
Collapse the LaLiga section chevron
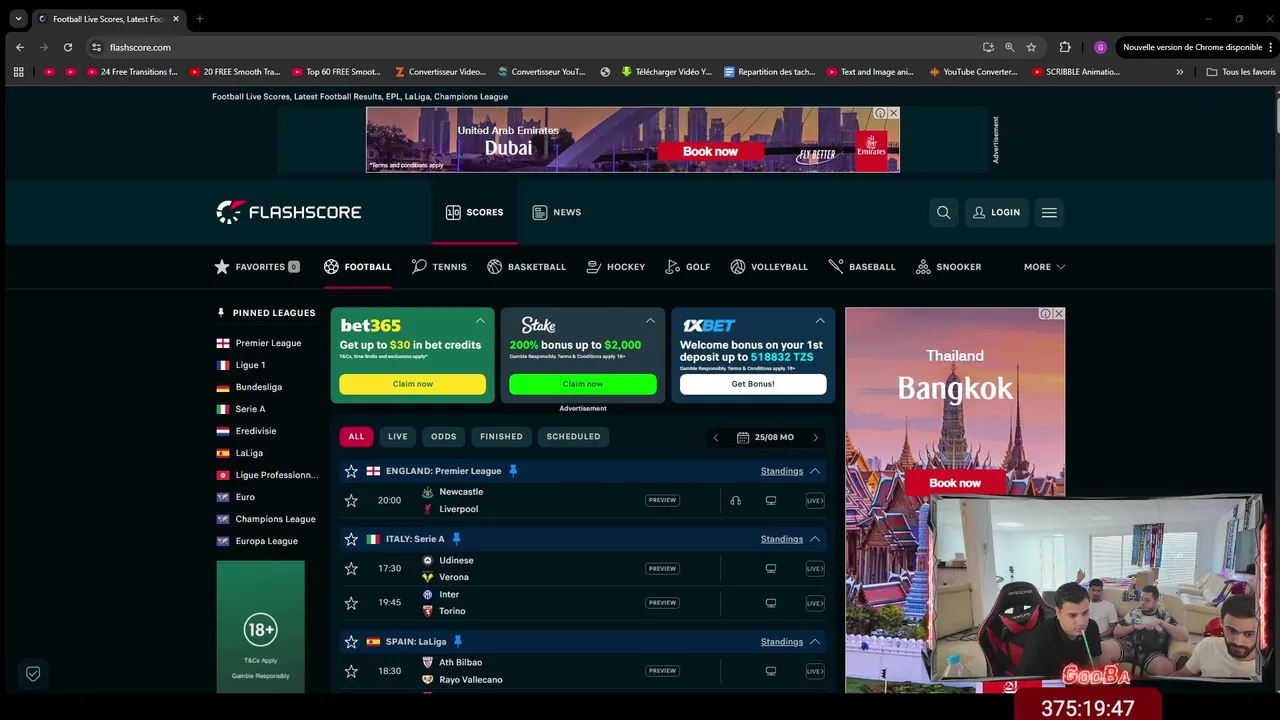pyautogui.click(x=815, y=642)
